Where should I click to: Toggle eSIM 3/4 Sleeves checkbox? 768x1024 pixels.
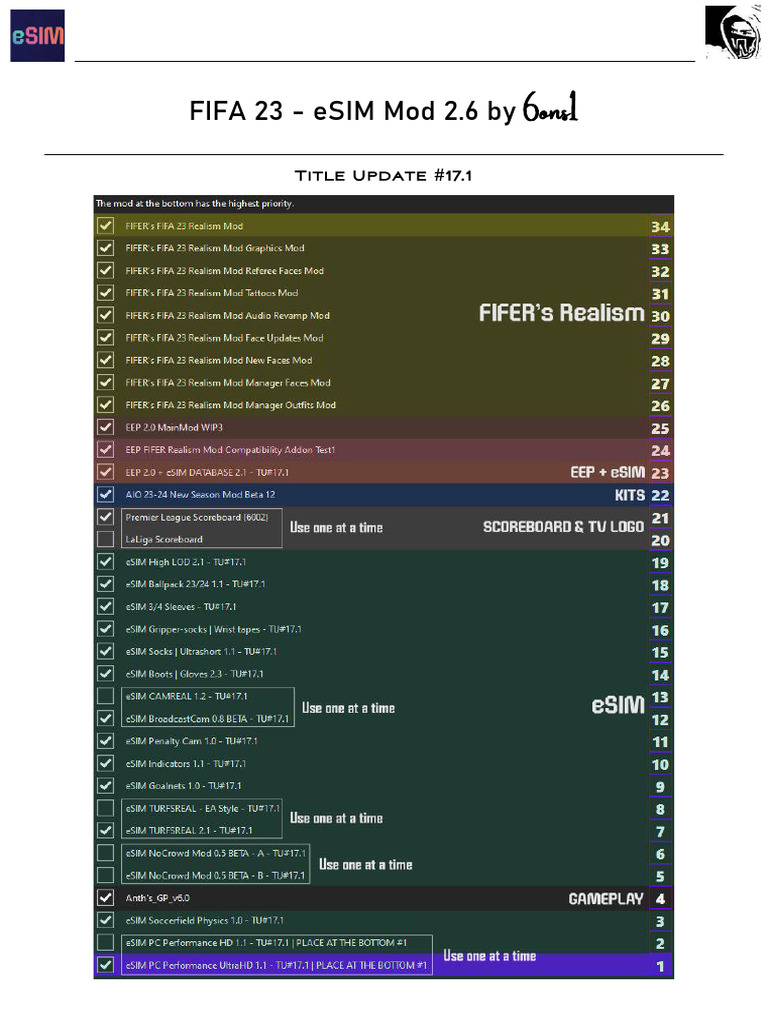coord(105,607)
